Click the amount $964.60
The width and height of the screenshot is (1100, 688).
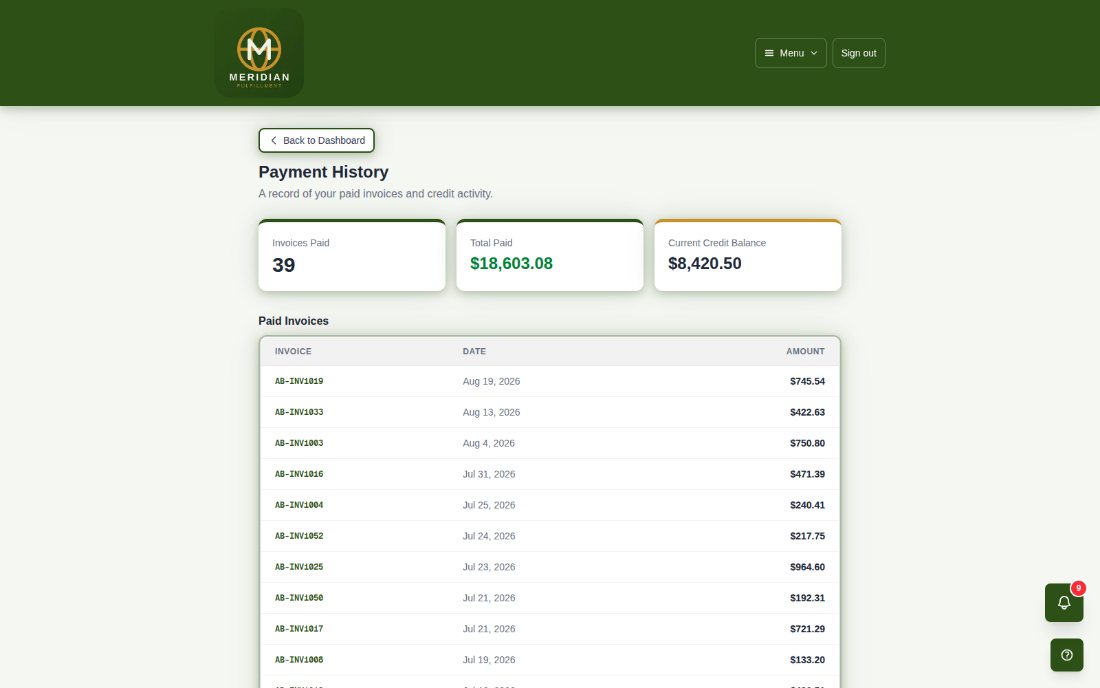pos(807,567)
